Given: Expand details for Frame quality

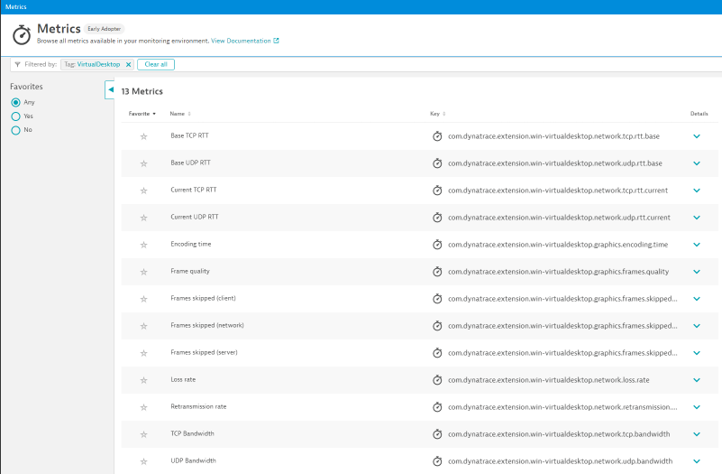Looking at the screenshot, I should coord(697,271).
